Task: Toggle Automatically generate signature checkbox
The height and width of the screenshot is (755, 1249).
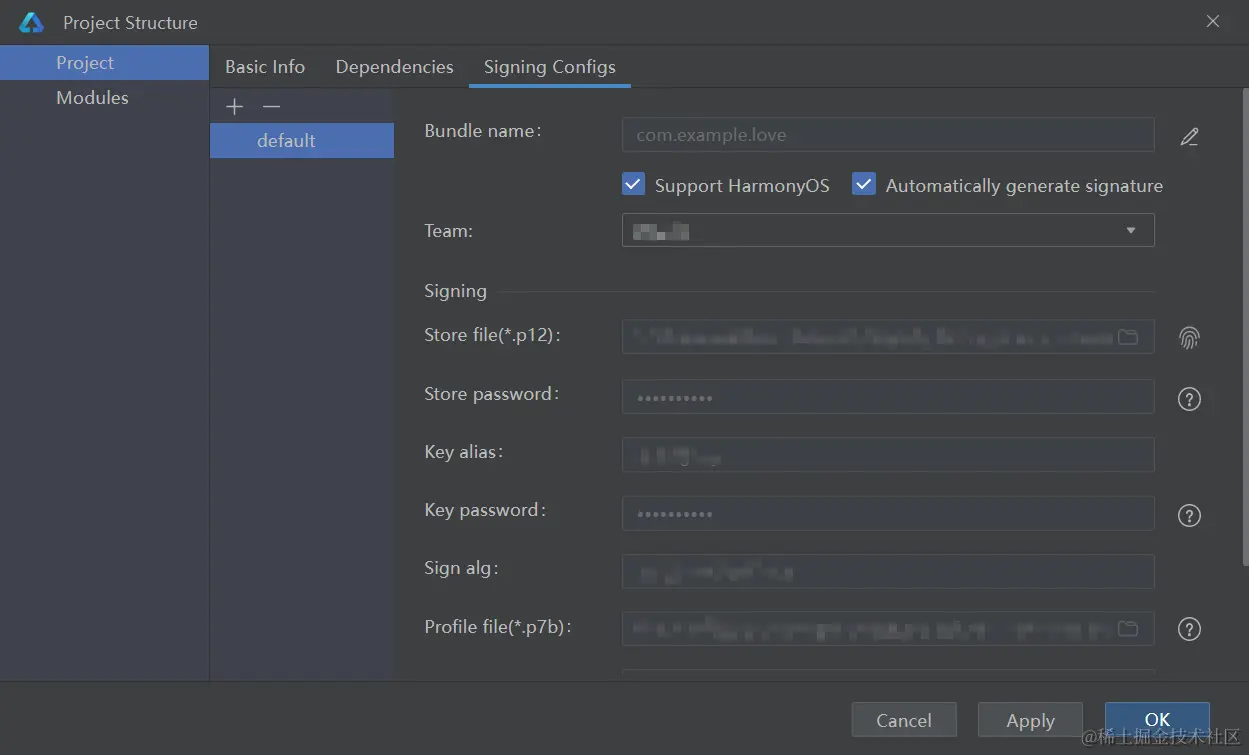Action: 864,184
